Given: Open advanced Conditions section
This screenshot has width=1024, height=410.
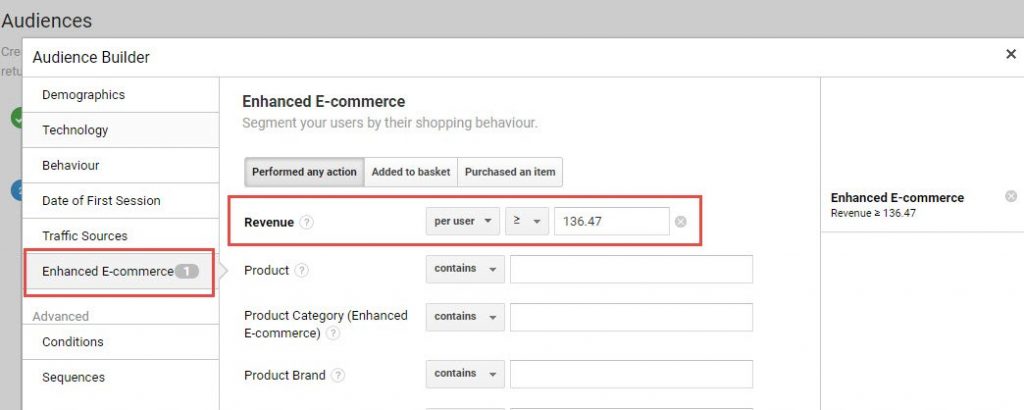Looking at the screenshot, I should (x=121, y=341).
